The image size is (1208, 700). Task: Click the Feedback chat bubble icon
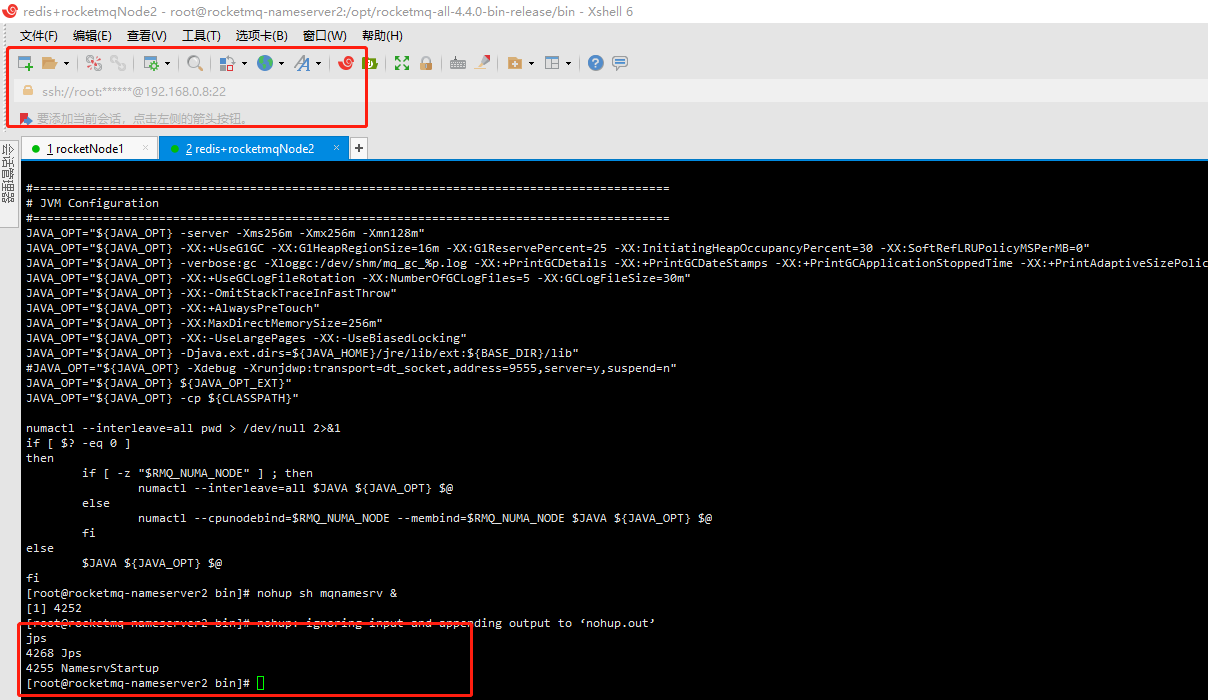(x=620, y=63)
